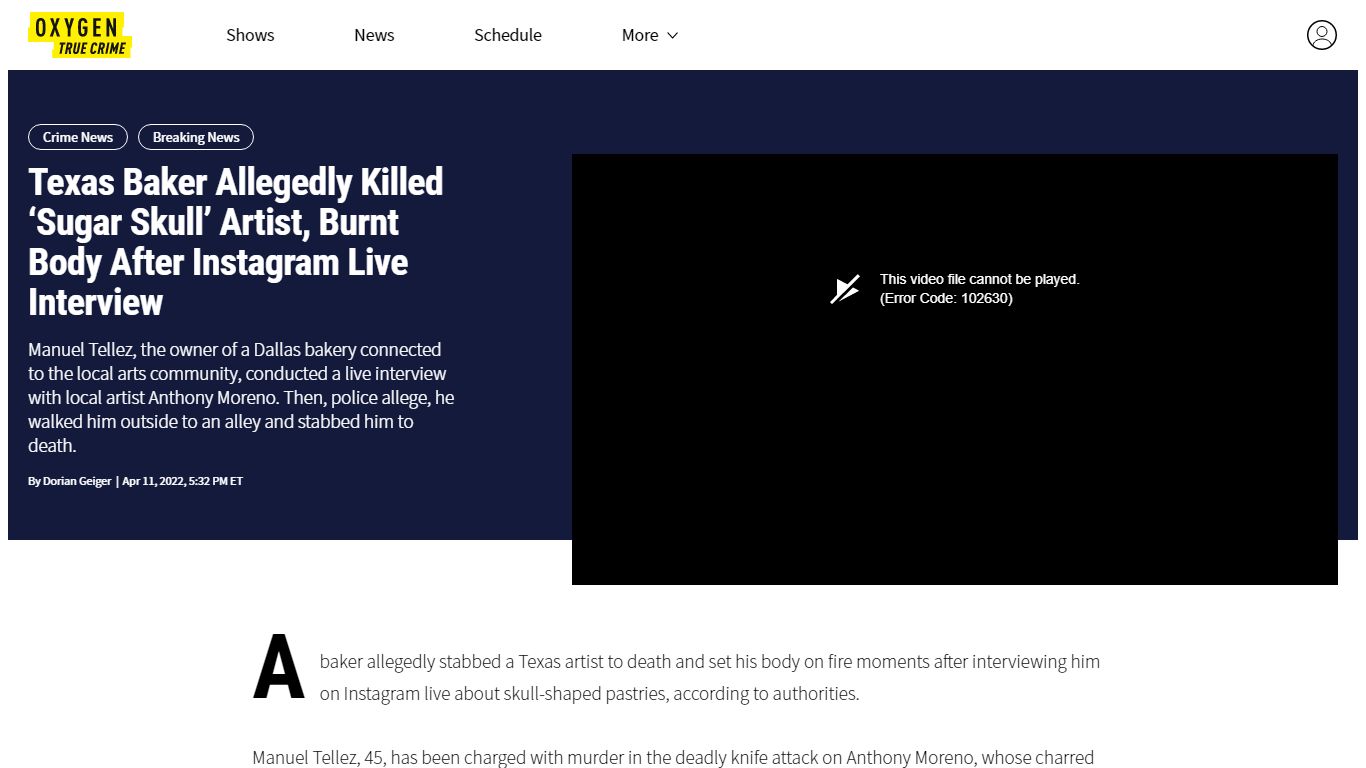1366x768 pixels.
Task: Click the date 'Apr 11, 2022, 5:32 PM ET'
Action: tap(183, 481)
